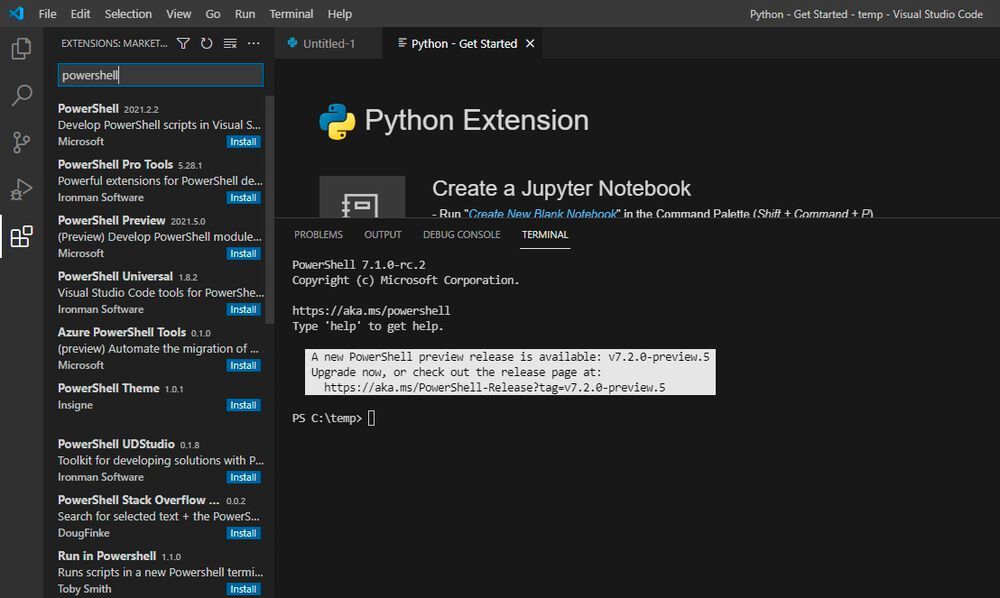Image resolution: width=1000 pixels, height=598 pixels.
Task: Install Run in Powershell extension
Action: [x=243, y=589]
